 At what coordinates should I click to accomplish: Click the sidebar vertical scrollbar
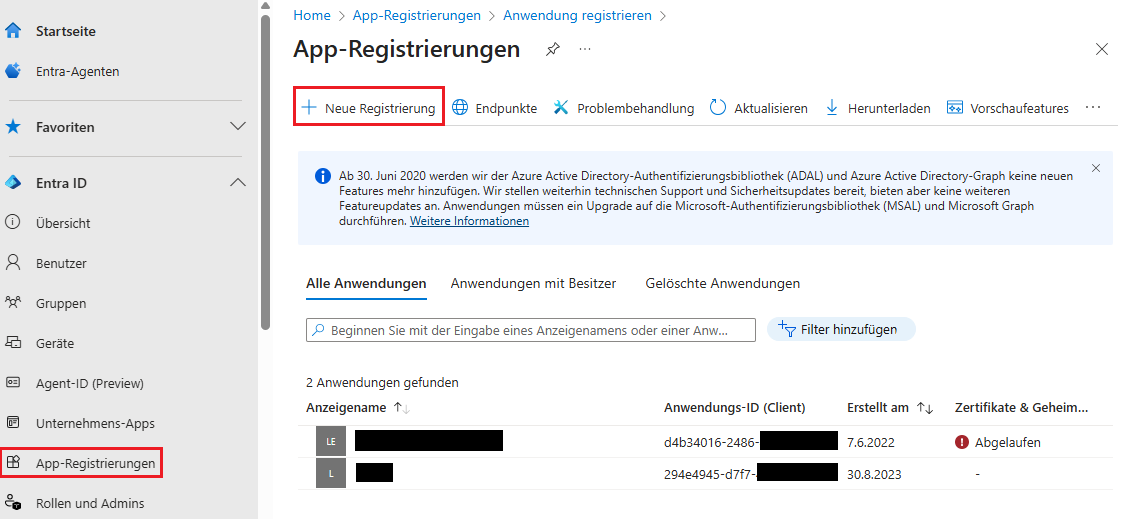pyautogui.click(x=265, y=170)
